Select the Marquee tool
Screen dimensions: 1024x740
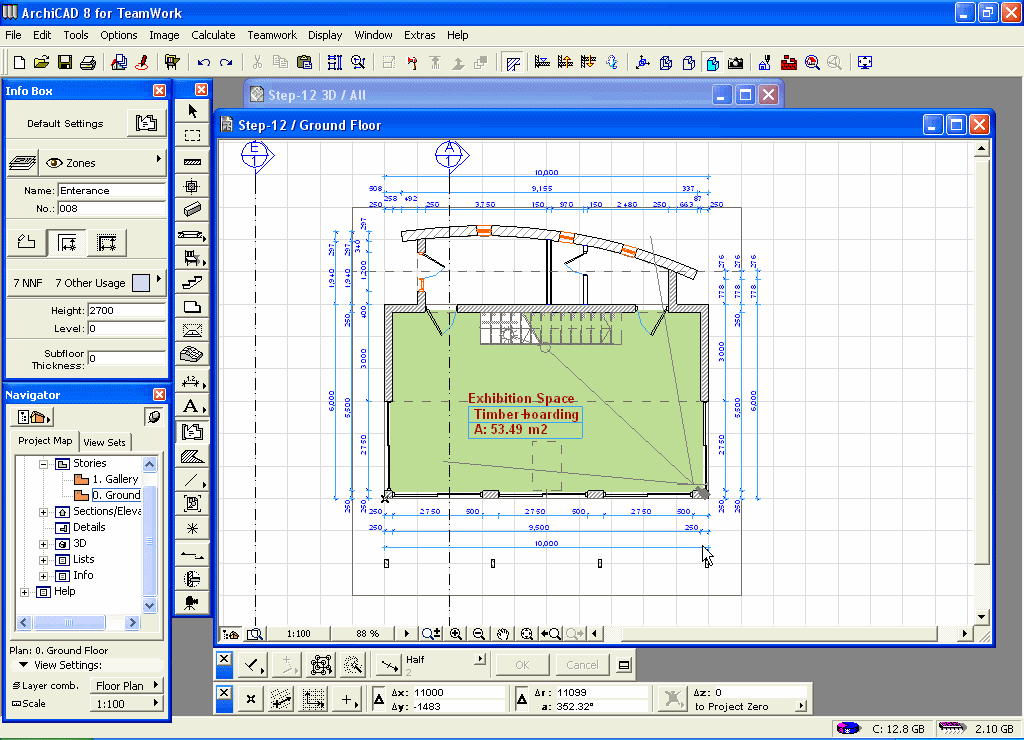click(192, 135)
